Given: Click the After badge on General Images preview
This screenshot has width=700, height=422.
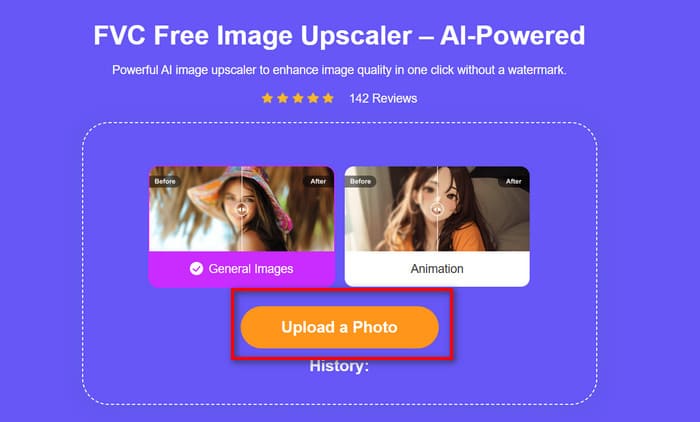Looking at the screenshot, I should [318, 181].
